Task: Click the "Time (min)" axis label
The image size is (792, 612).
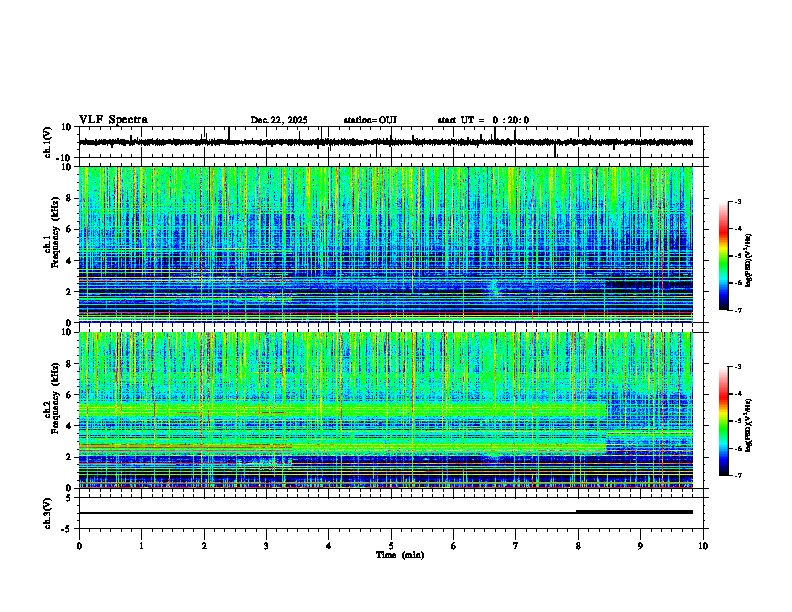Action: (400, 555)
